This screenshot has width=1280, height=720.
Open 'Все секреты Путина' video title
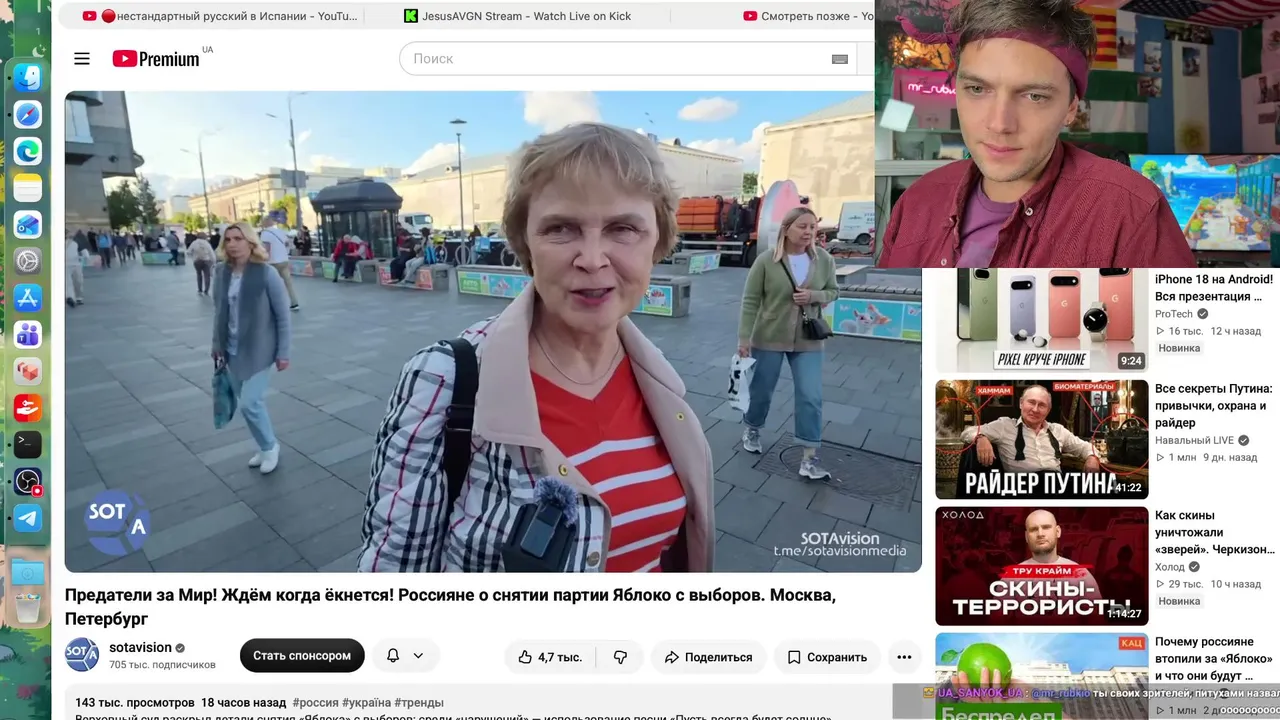[1214, 406]
